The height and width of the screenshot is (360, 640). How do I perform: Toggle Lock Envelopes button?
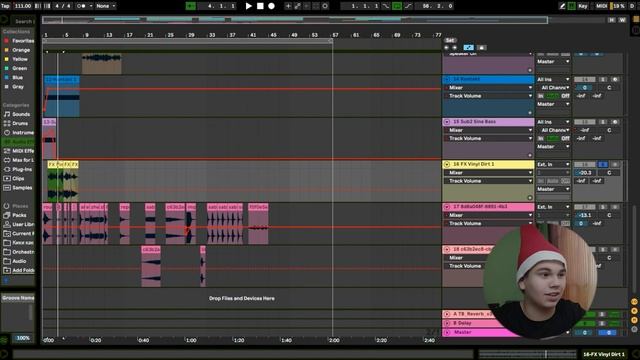[x=482, y=48]
